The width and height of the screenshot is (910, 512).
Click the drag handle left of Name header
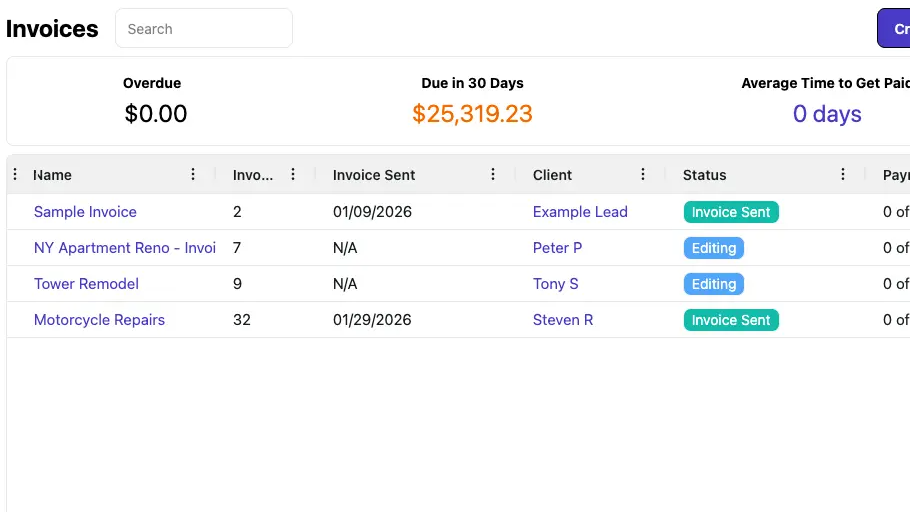tap(15, 175)
